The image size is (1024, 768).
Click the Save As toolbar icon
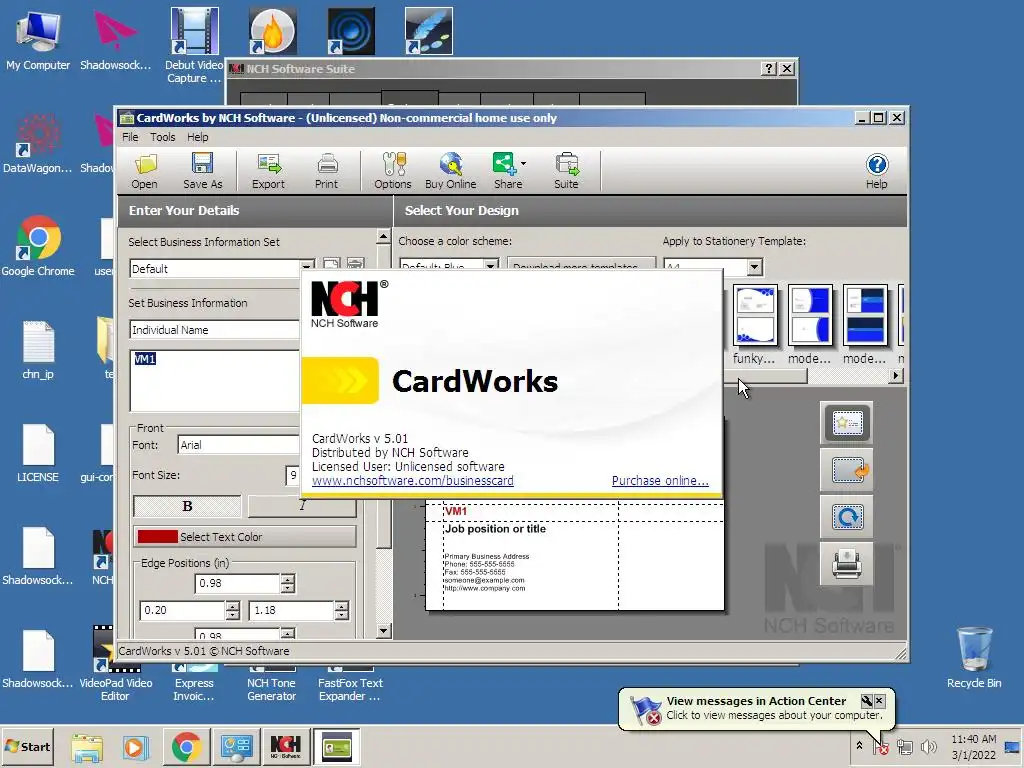(x=202, y=172)
